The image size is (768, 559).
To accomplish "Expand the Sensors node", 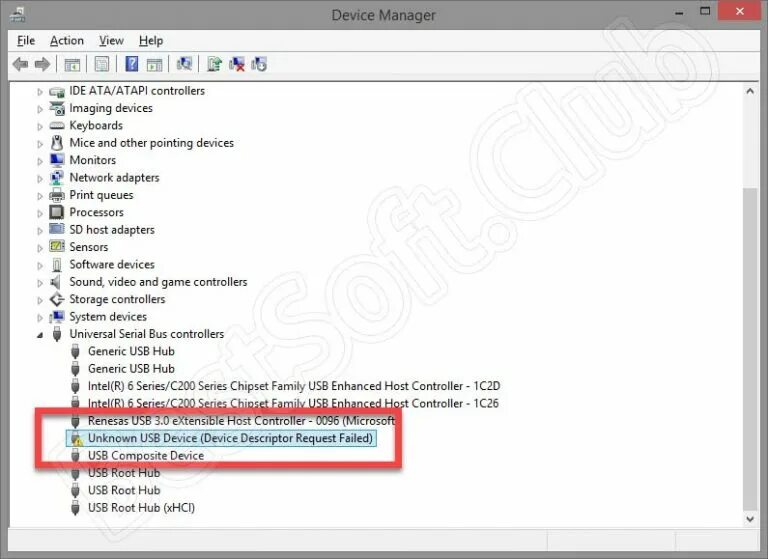I will tap(40, 248).
